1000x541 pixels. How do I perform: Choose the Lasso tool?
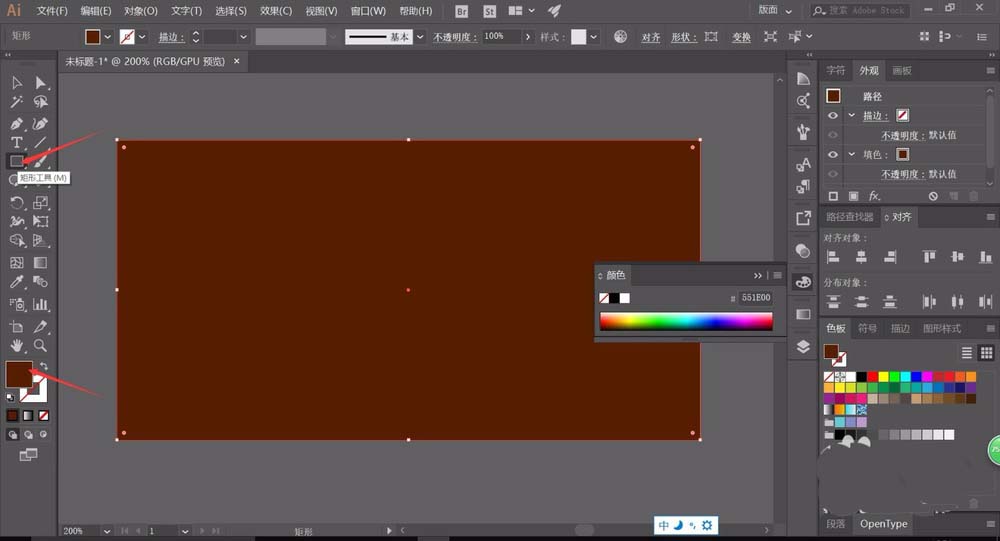pos(40,102)
